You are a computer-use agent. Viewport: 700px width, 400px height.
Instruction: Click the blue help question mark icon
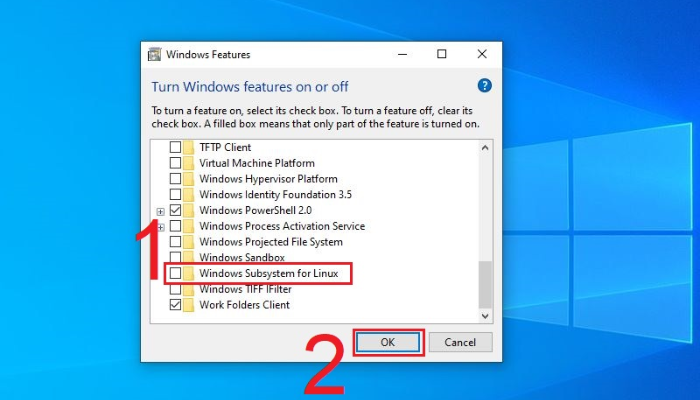485,86
